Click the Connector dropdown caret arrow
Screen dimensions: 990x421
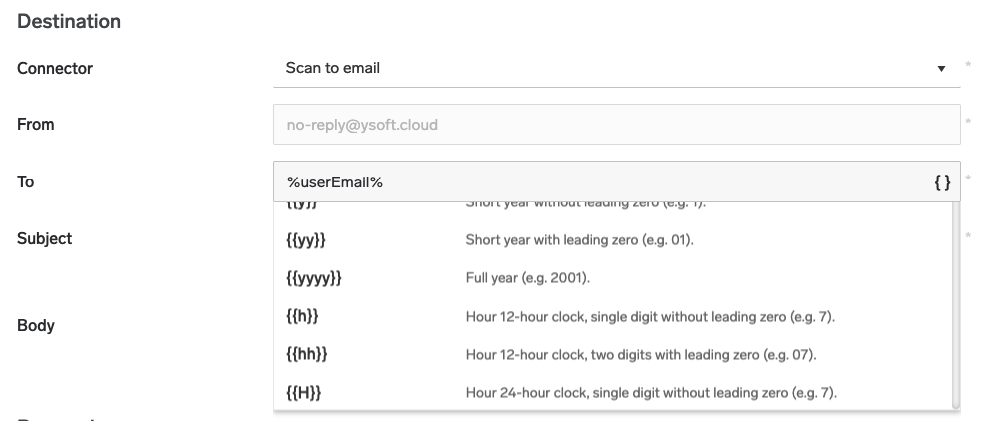940,69
